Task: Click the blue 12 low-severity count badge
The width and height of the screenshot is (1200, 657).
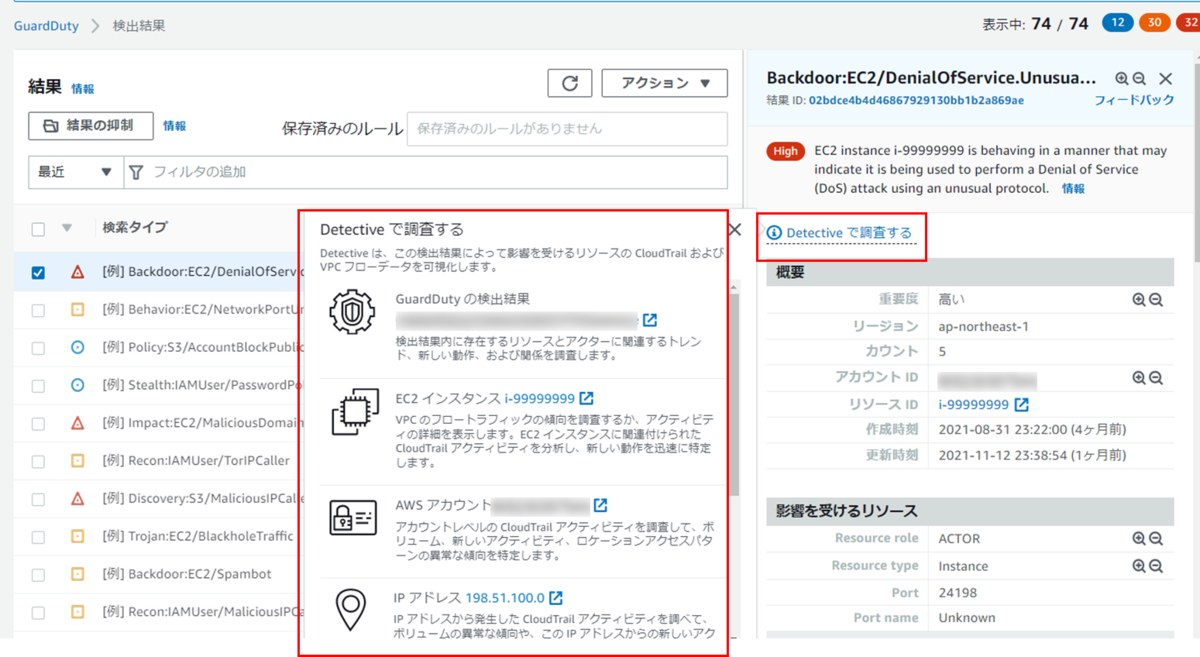Action: click(x=1118, y=22)
